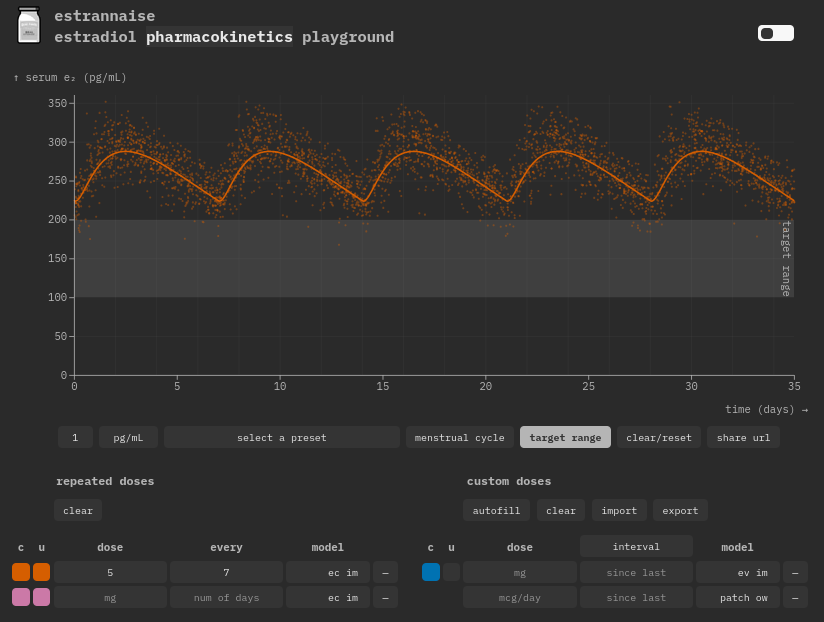Open the model dropdown for the 5 mg repeated dose
Viewport: 824px width, 622px height.
328,572
